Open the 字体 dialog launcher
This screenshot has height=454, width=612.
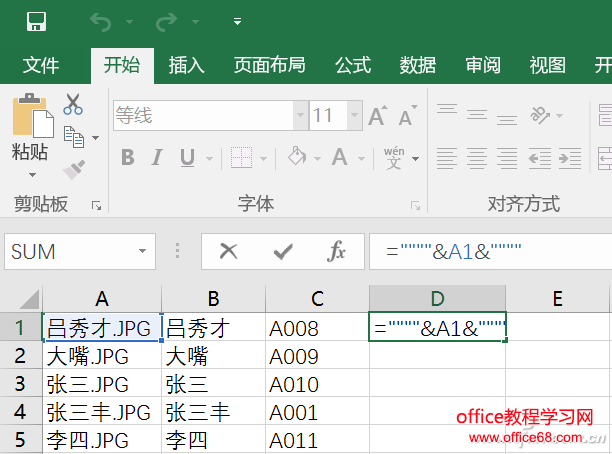point(415,206)
